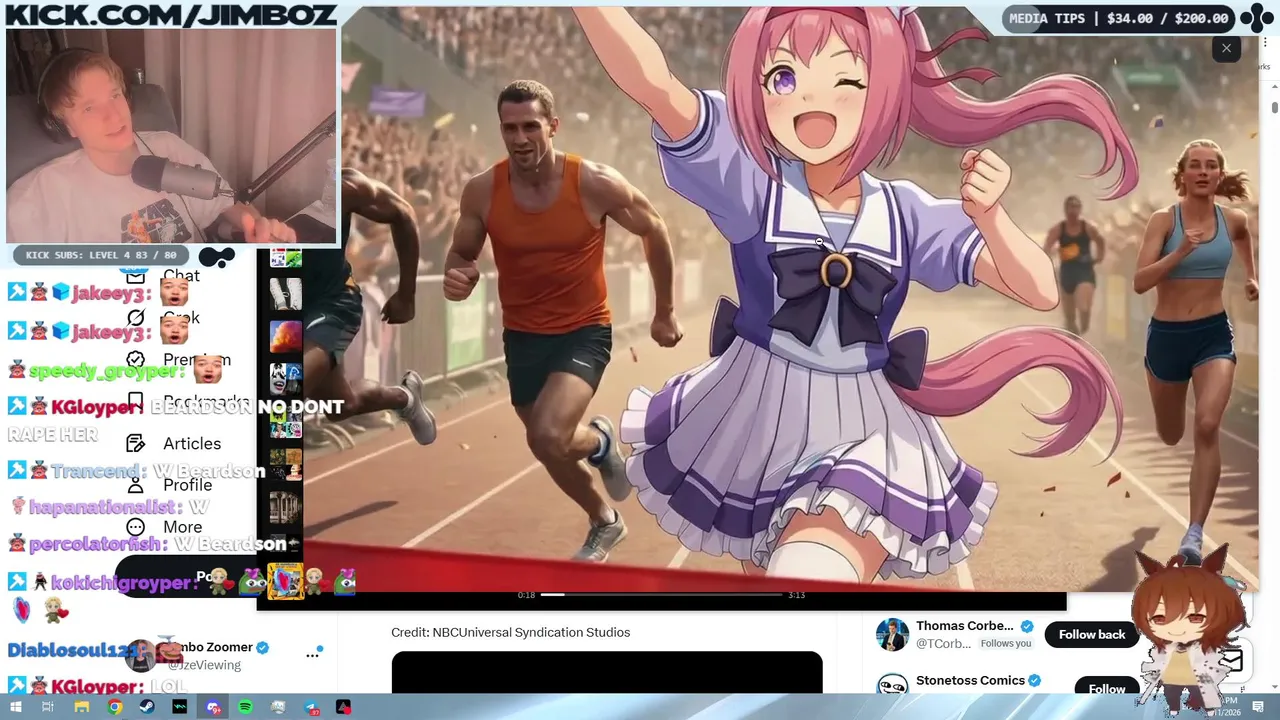Open the Grok slashed-circle icon

tap(135, 317)
